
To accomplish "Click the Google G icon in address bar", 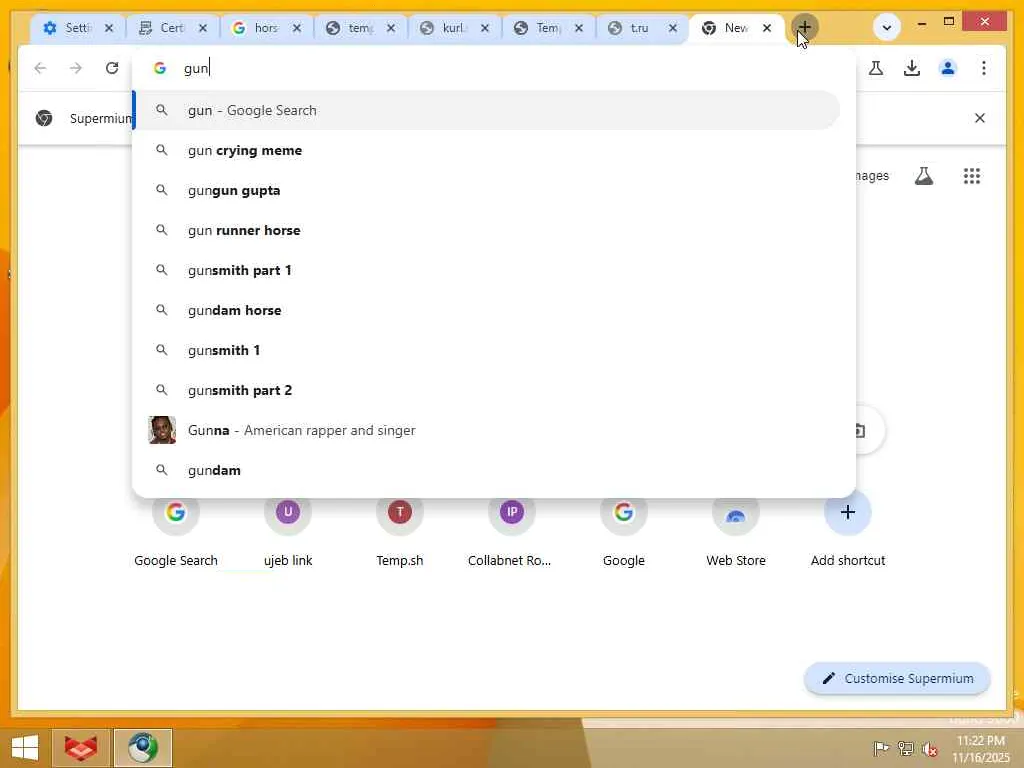I will 160,68.
